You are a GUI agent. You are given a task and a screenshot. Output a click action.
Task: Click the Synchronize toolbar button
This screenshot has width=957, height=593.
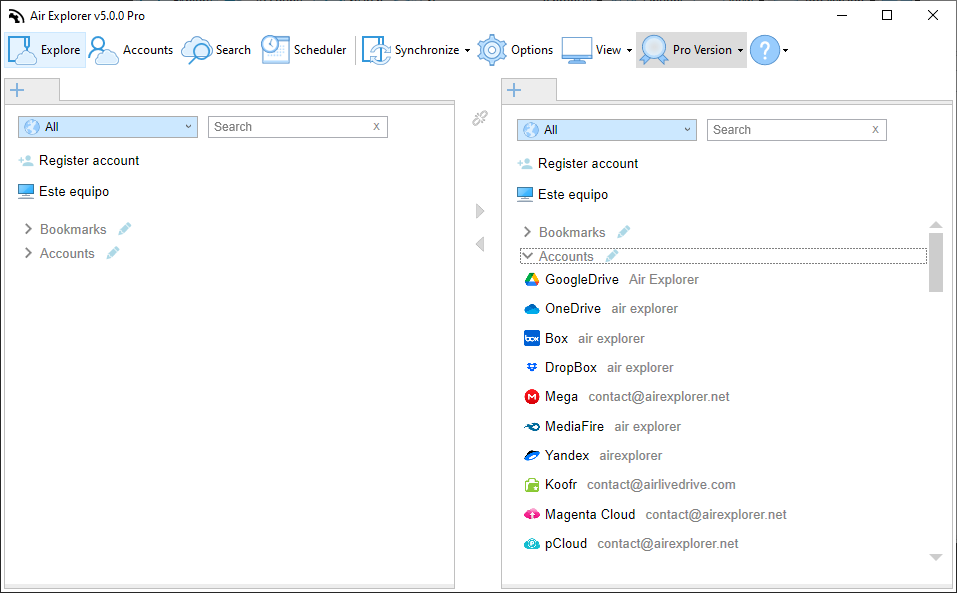411,50
